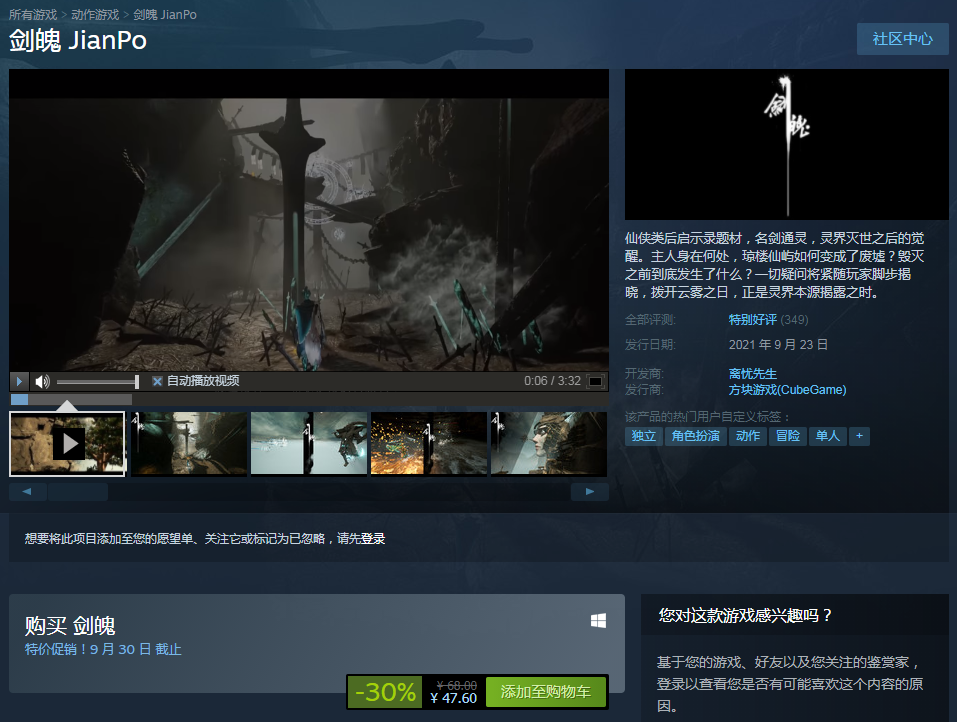
Task: Open the 社区中心 community hub
Action: click(x=902, y=39)
